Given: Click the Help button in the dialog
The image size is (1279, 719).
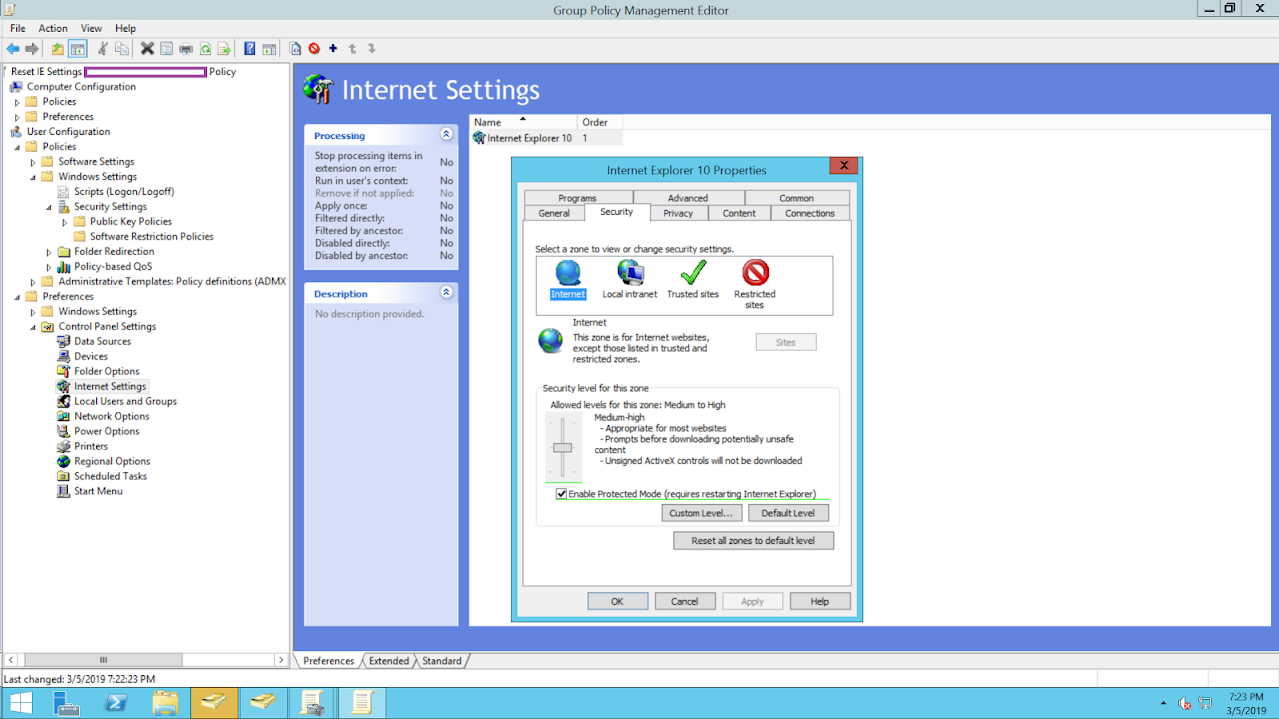Looking at the screenshot, I should (x=820, y=601).
